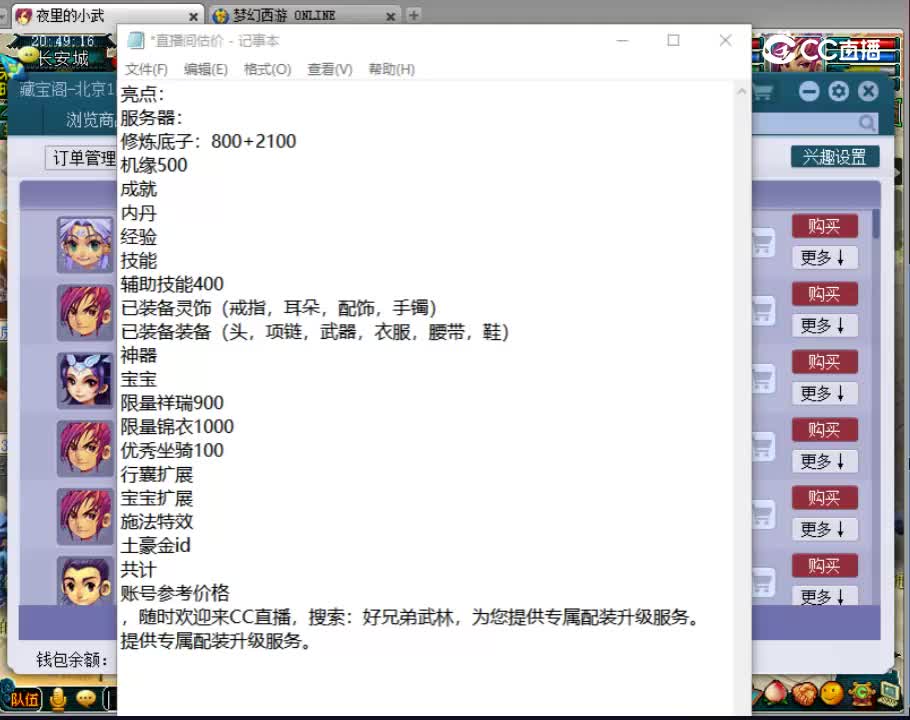Image resolution: width=910 pixels, height=720 pixels.
Task: Expand 更多 in the brown-haired boy's row
Action: click(825, 596)
